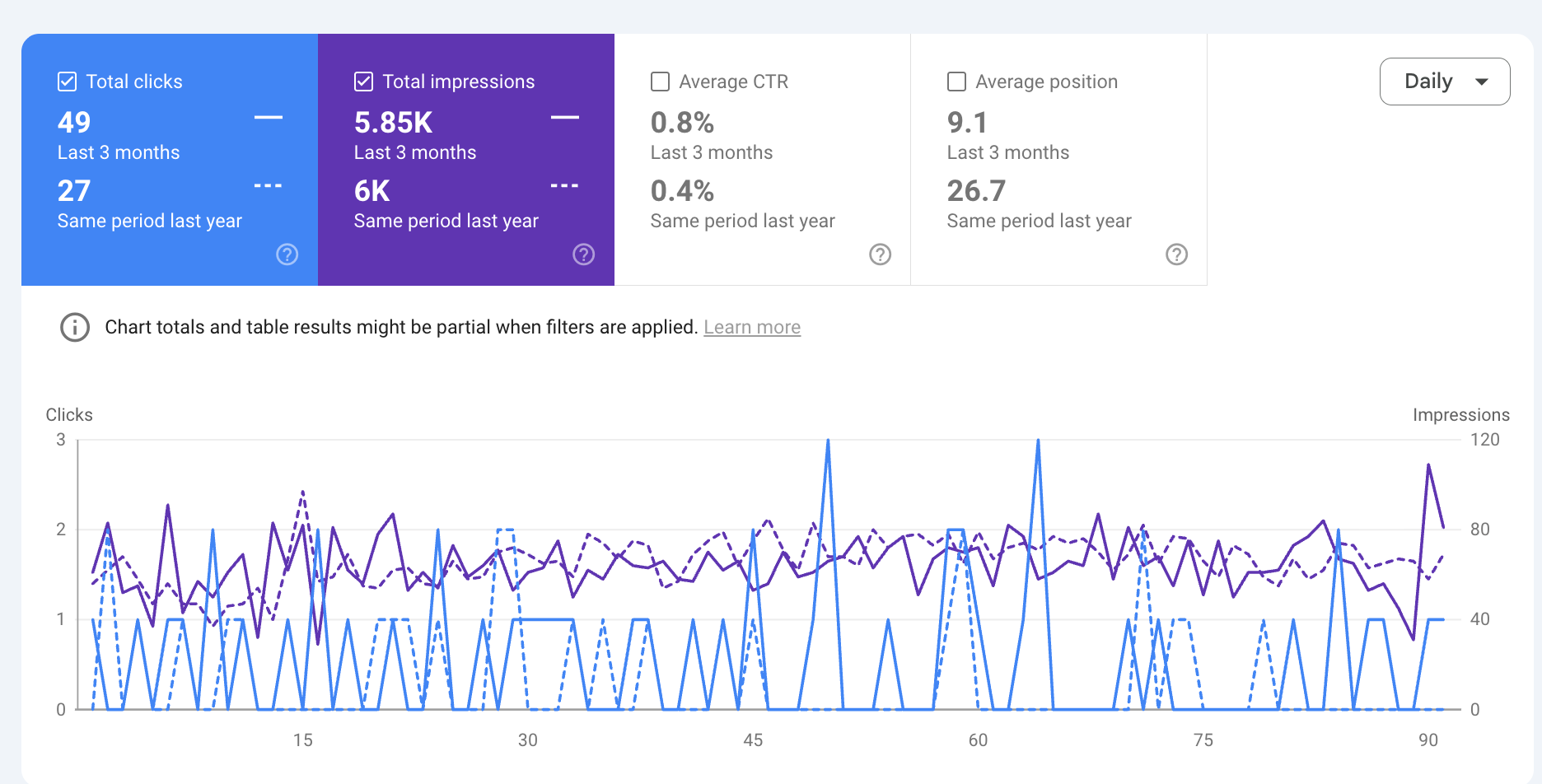The height and width of the screenshot is (784, 1542).
Task: Open the Learn more link
Action: point(751,327)
